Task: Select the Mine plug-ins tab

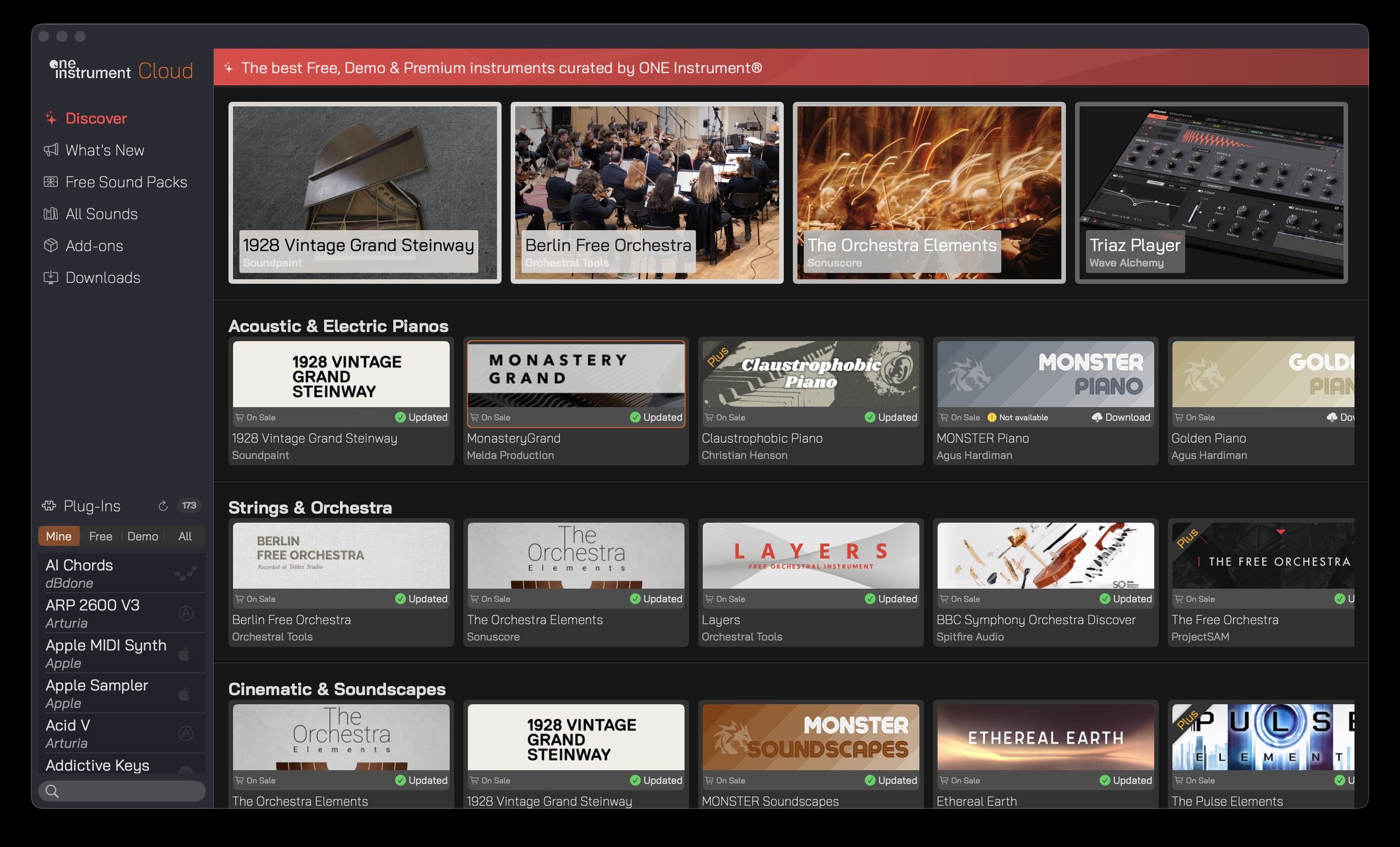Action: tap(59, 536)
